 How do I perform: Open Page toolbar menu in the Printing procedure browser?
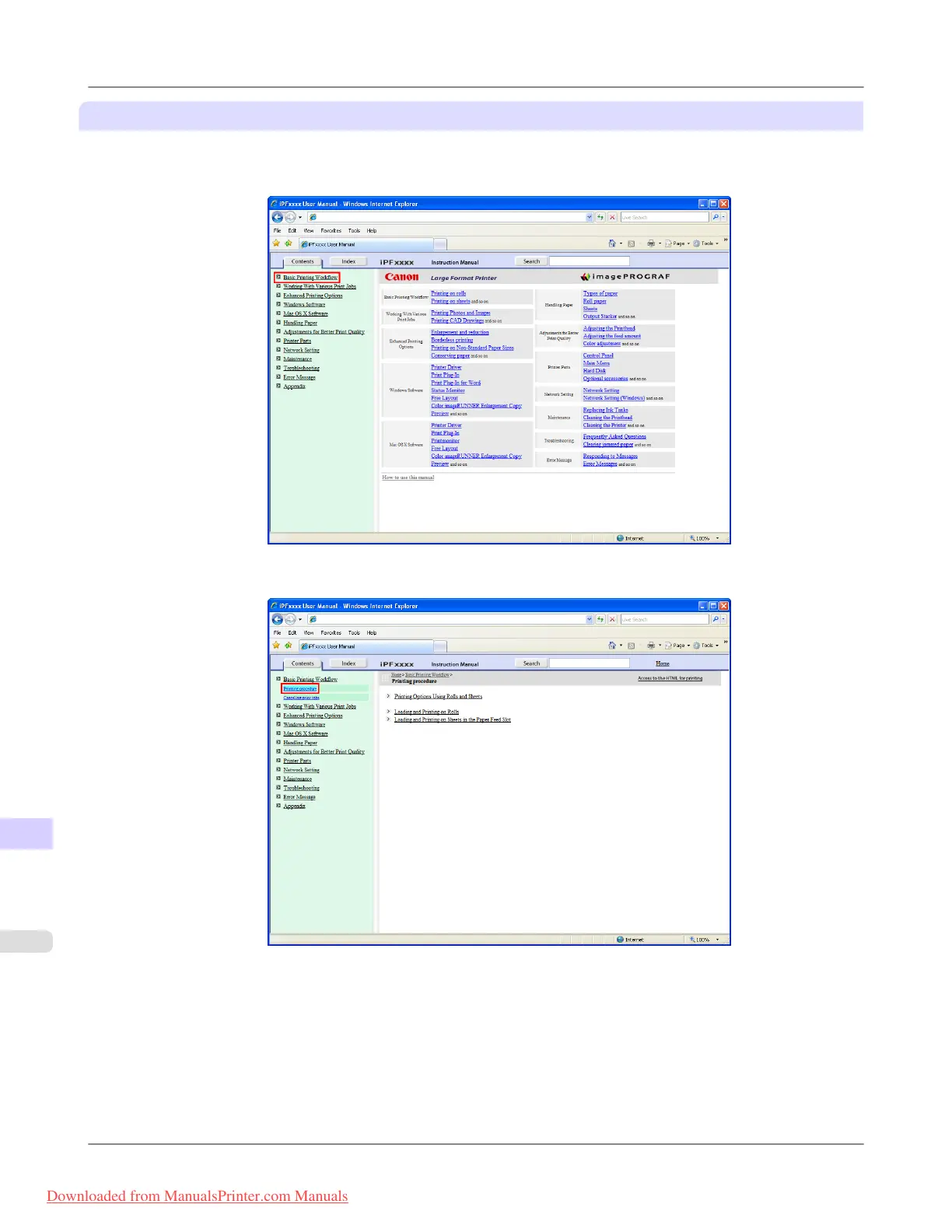click(x=676, y=646)
